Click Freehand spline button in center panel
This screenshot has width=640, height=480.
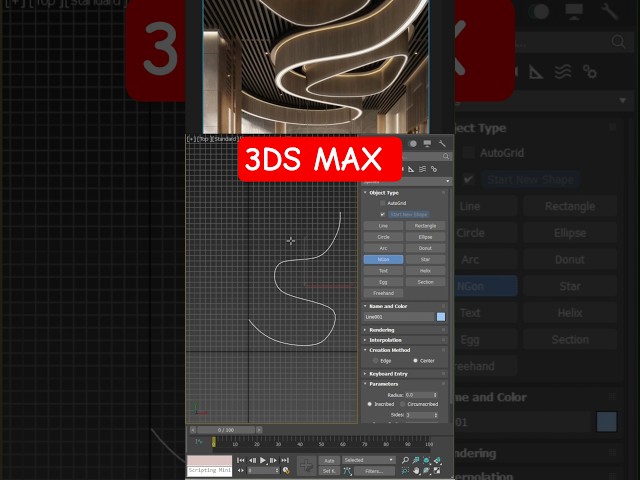383,293
